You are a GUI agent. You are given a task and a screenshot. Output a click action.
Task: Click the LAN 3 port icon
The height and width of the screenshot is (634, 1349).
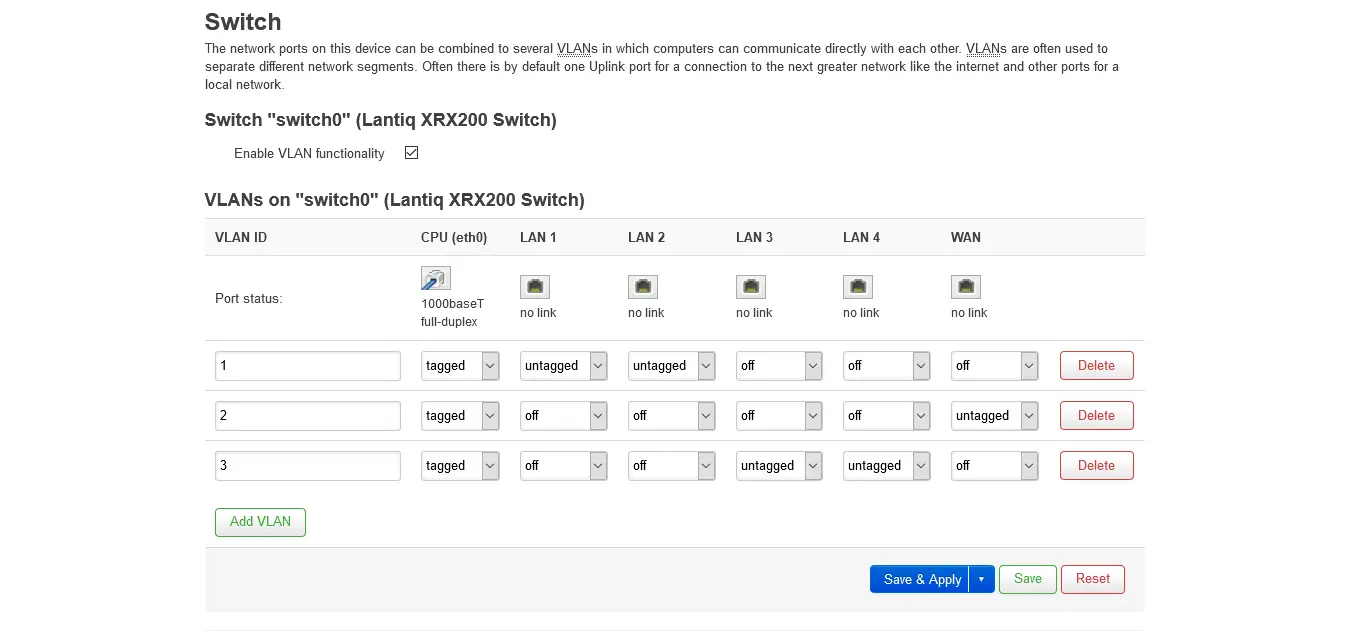click(x=751, y=287)
